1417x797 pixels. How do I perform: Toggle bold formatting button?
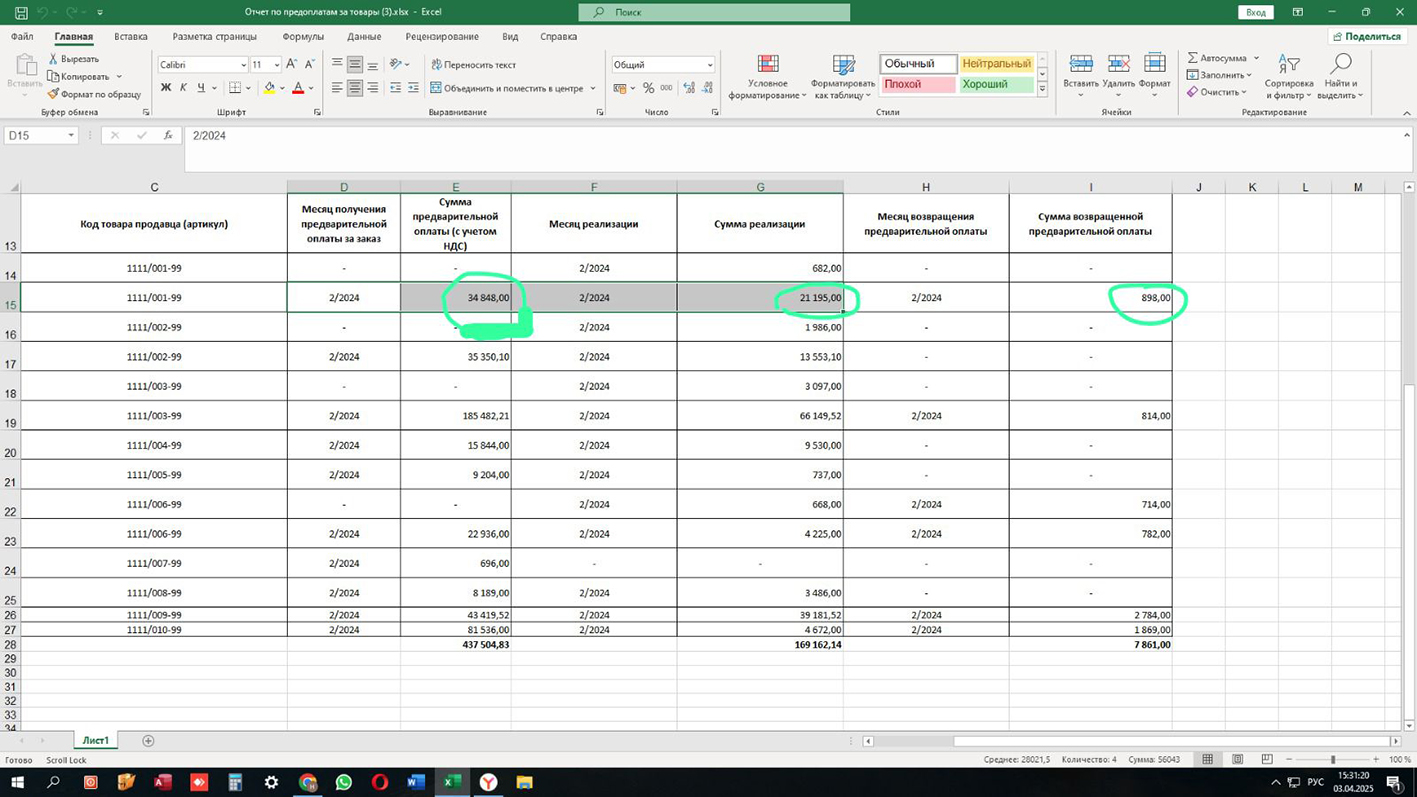166,88
